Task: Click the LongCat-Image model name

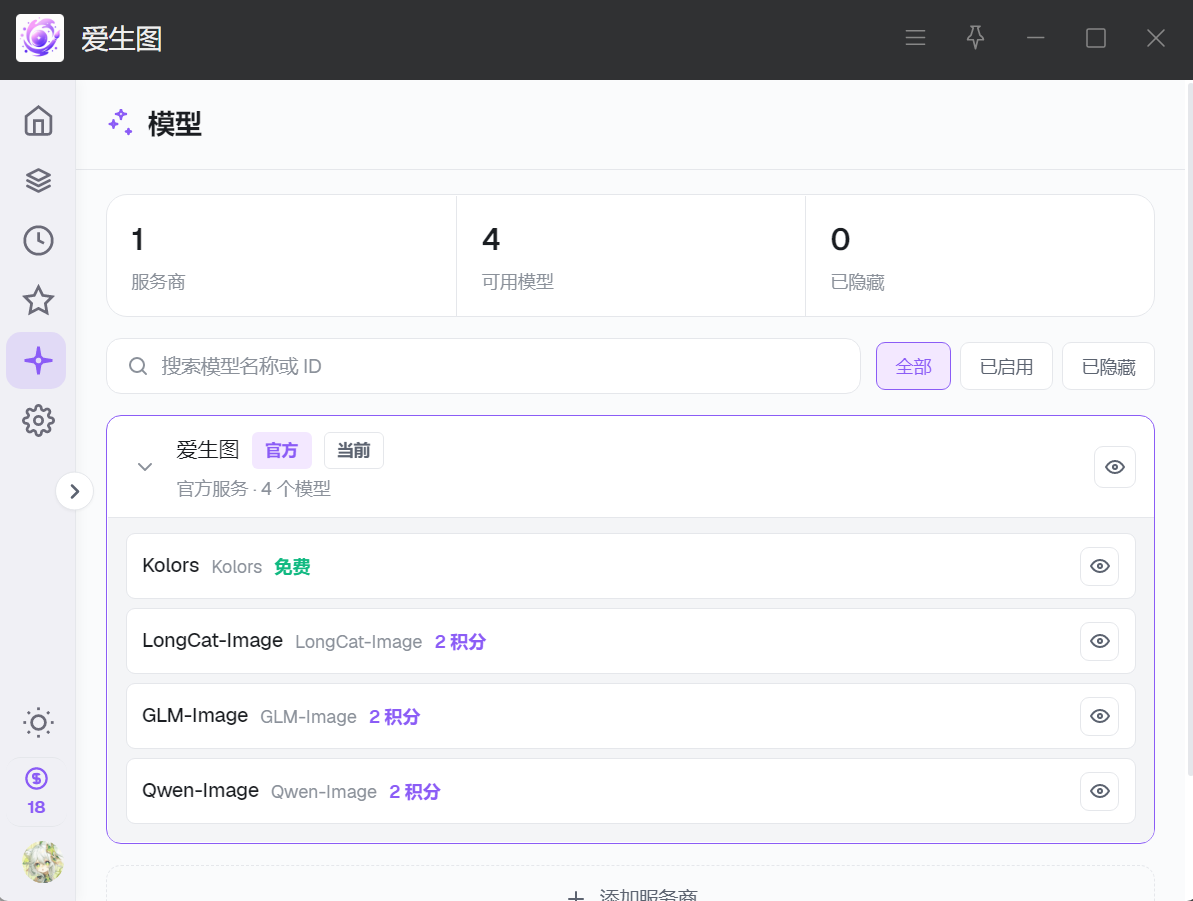Action: pos(212,641)
